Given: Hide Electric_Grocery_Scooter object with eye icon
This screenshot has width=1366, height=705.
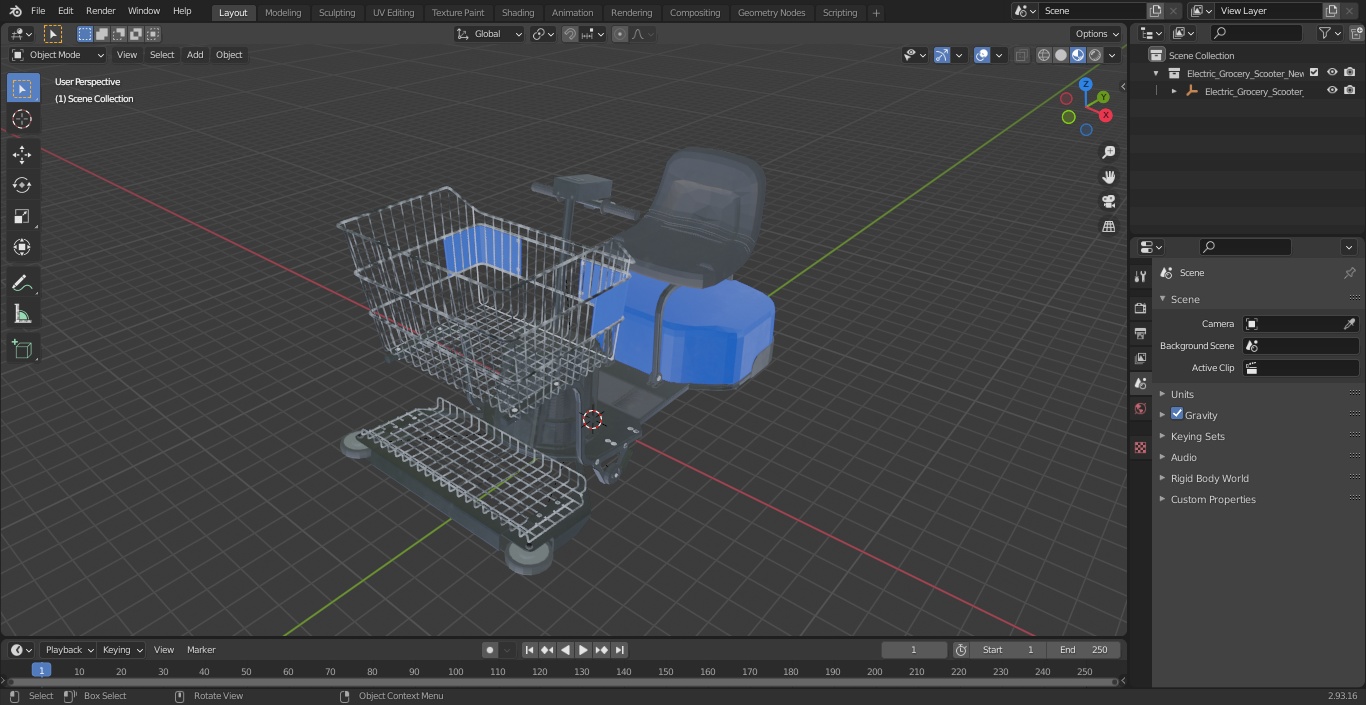Looking at the screenshot, I should coord(1332,91).
